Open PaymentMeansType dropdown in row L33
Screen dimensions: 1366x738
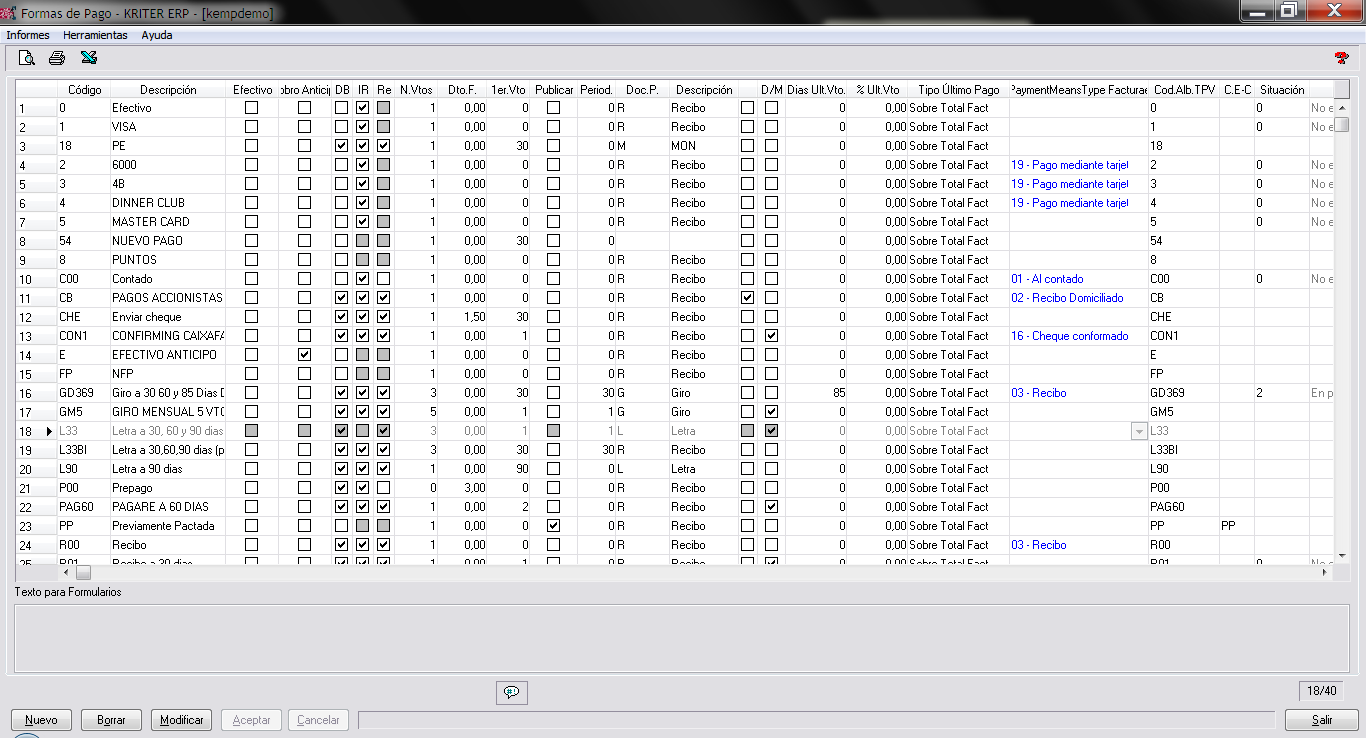(1138, 431)
